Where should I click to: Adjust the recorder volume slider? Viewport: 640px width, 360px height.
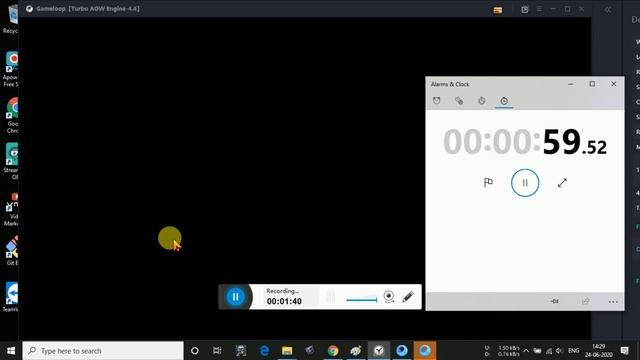(362, 299)
